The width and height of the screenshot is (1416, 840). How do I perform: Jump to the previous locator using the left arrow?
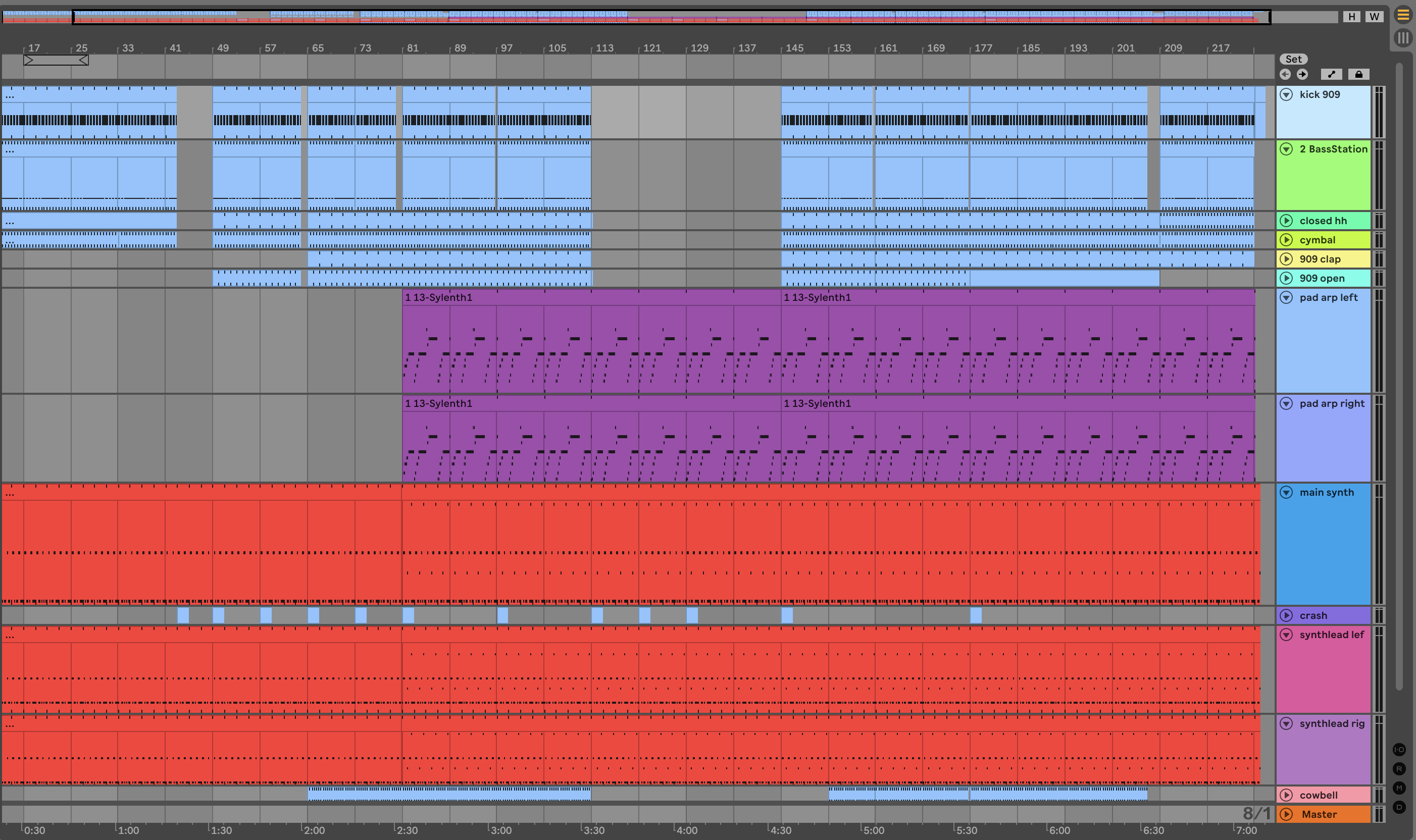(x=1285, y=74)
